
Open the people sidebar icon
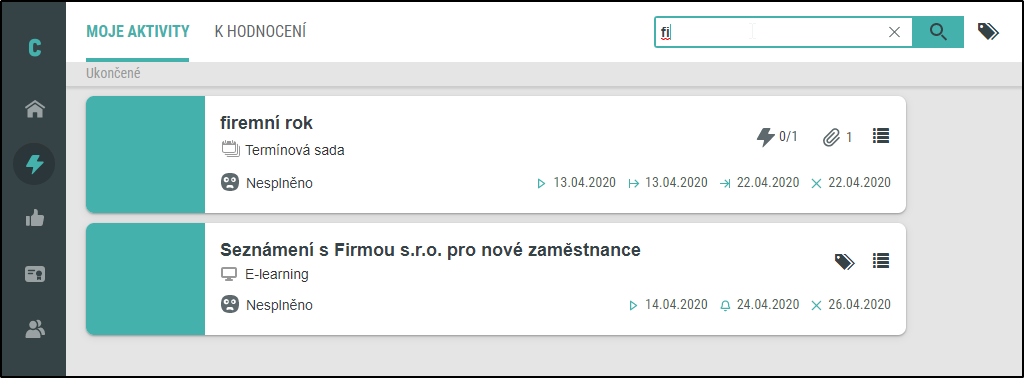coord(34,328)
